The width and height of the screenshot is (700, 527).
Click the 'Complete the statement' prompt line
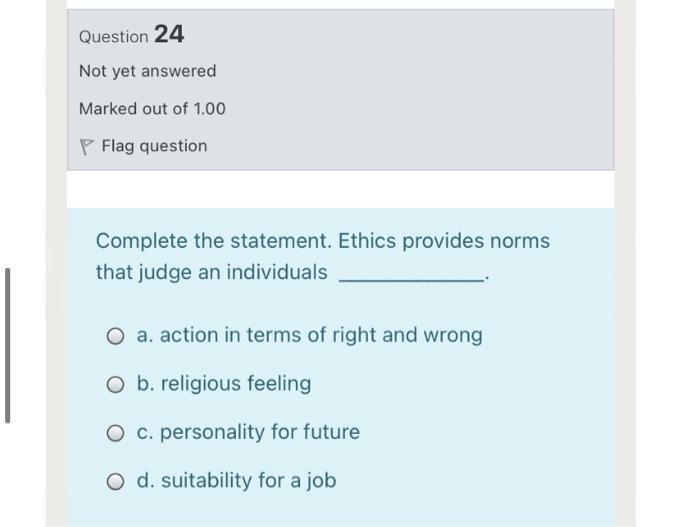[x=214, y=241]
